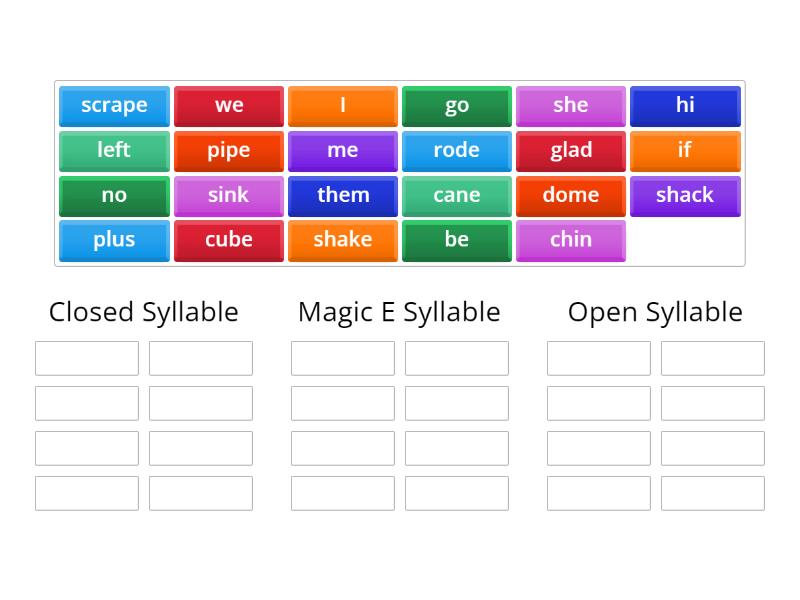
Task: Select the 'cube' tile
Action: pyautogui.click(x=228, y=239)
